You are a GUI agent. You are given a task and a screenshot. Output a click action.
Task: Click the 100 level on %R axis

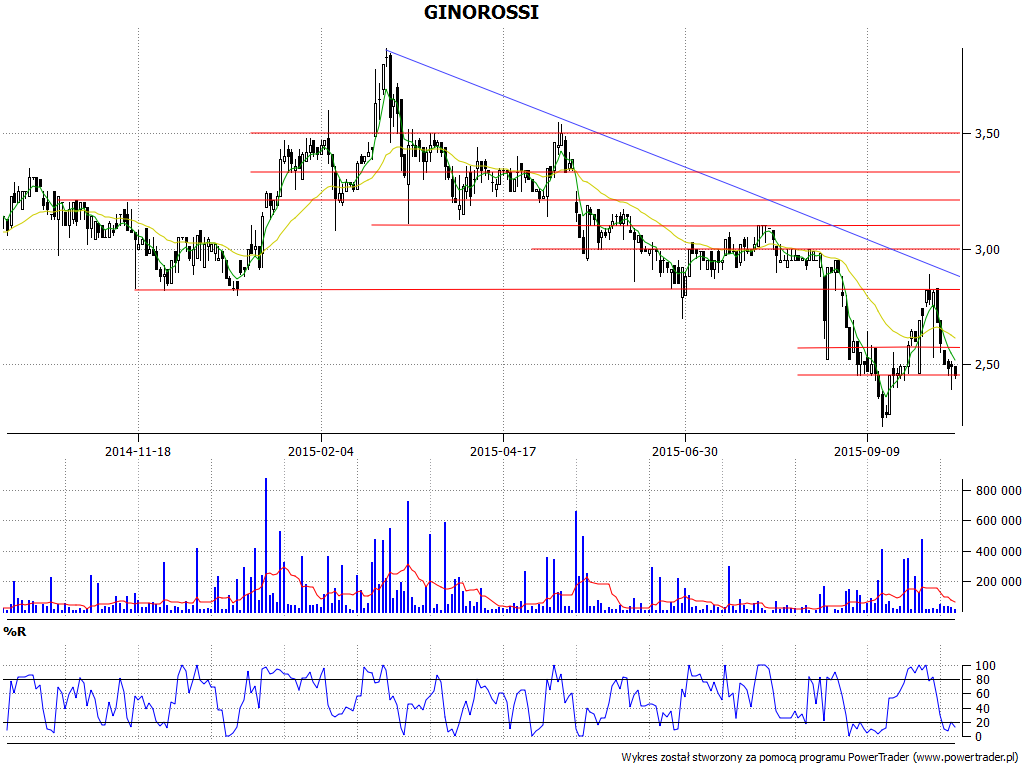(x=985, y=666)
